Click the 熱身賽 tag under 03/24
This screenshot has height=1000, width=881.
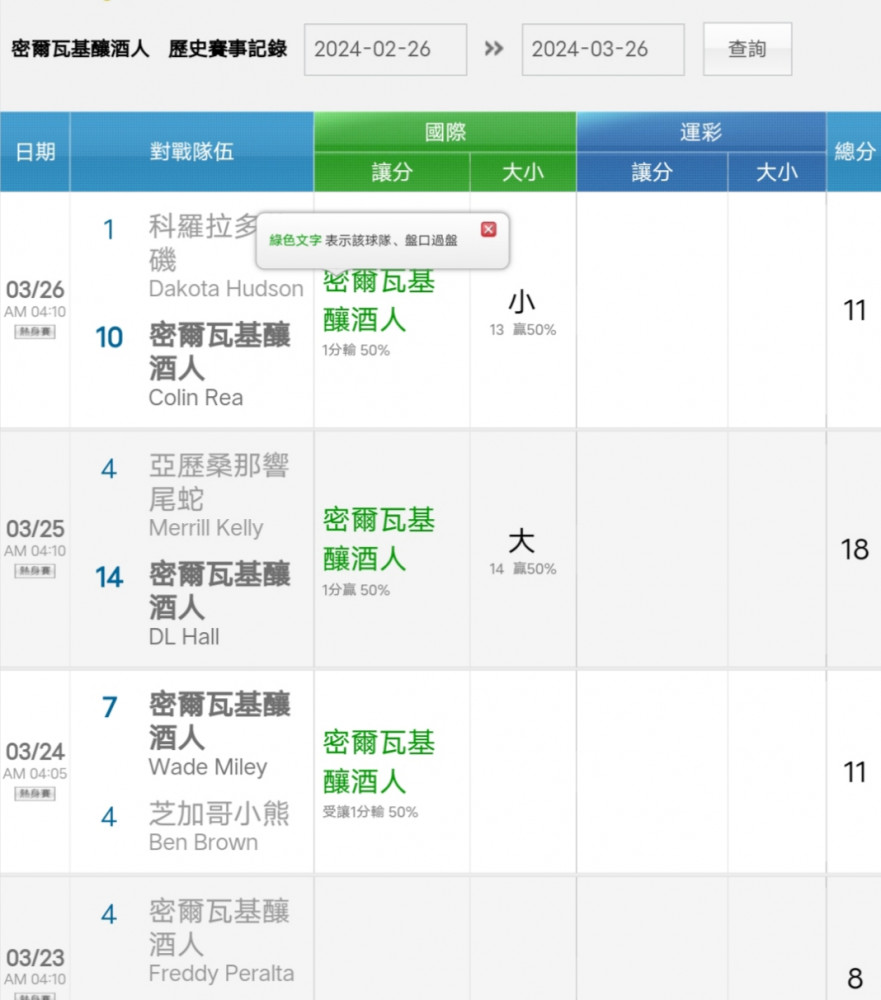(x=35, y=793)
